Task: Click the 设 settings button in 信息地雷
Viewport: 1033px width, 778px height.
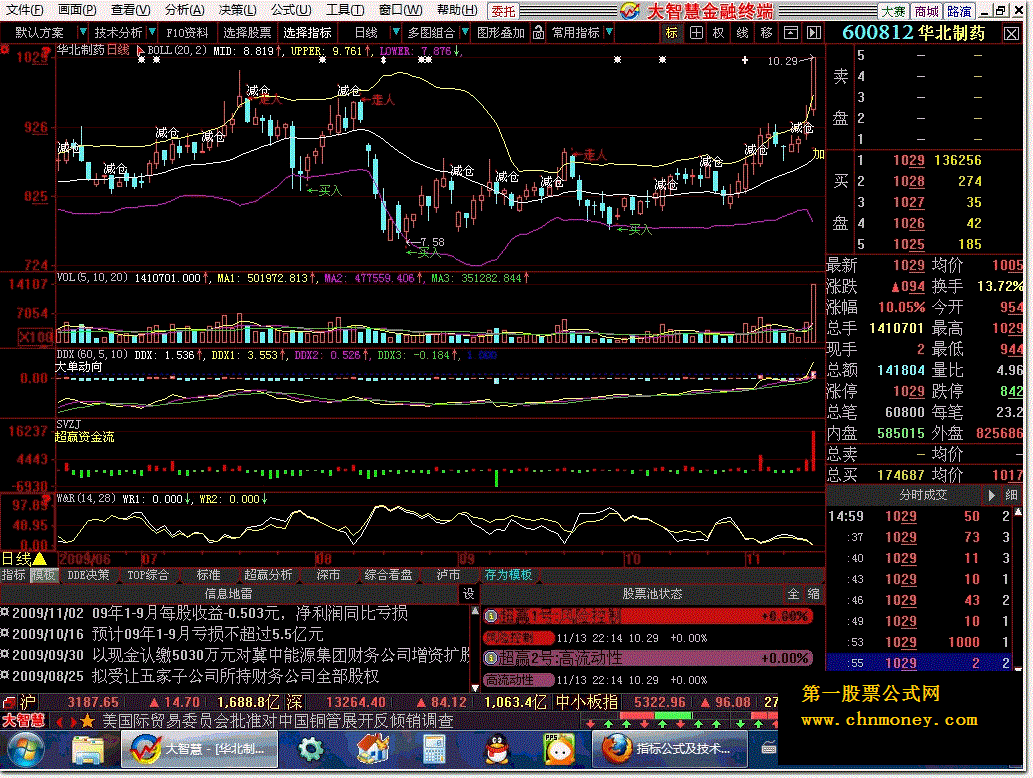Action: (x=468, y=594)
